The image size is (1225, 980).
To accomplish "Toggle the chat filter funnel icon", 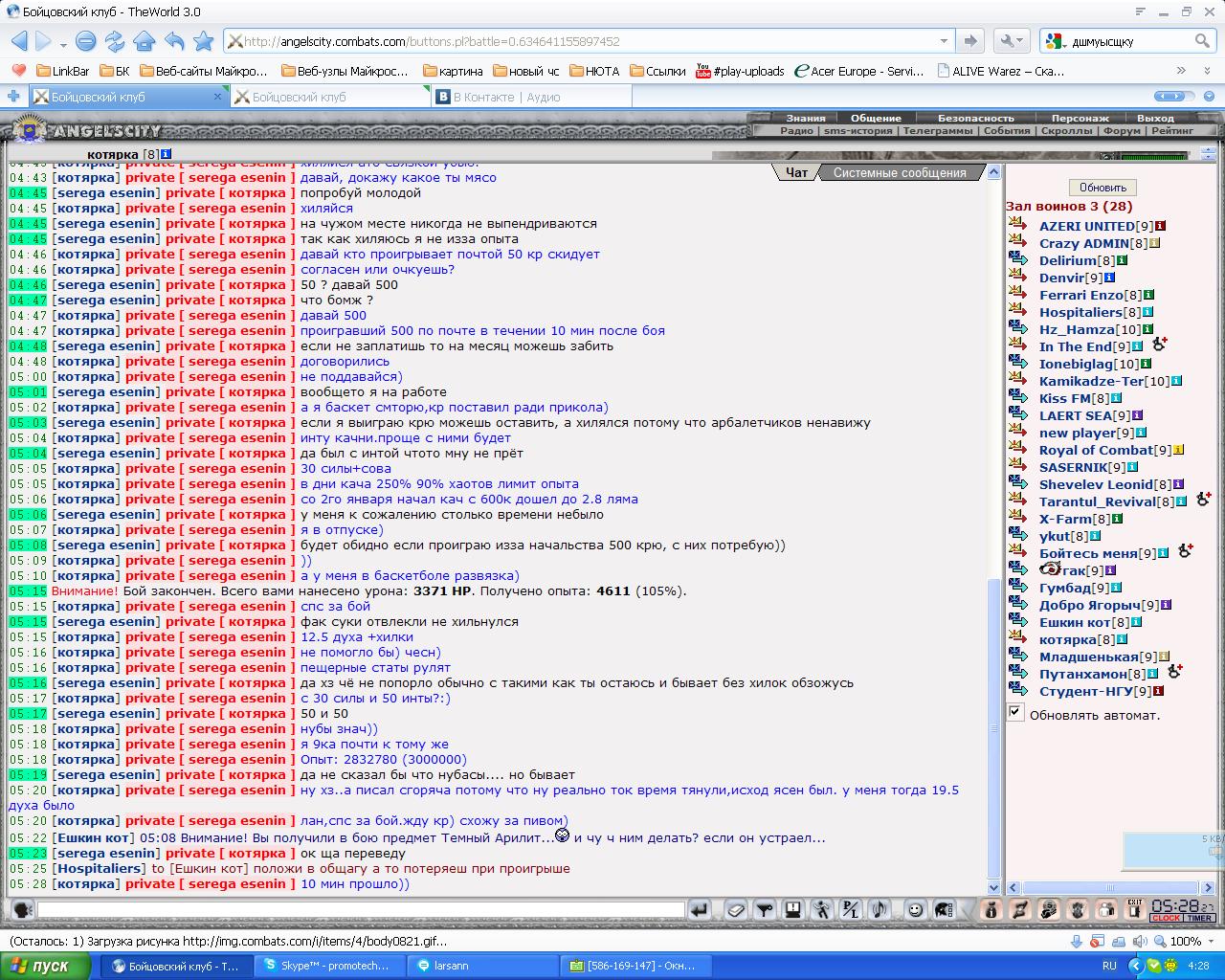I will click(x=765, y=909).
